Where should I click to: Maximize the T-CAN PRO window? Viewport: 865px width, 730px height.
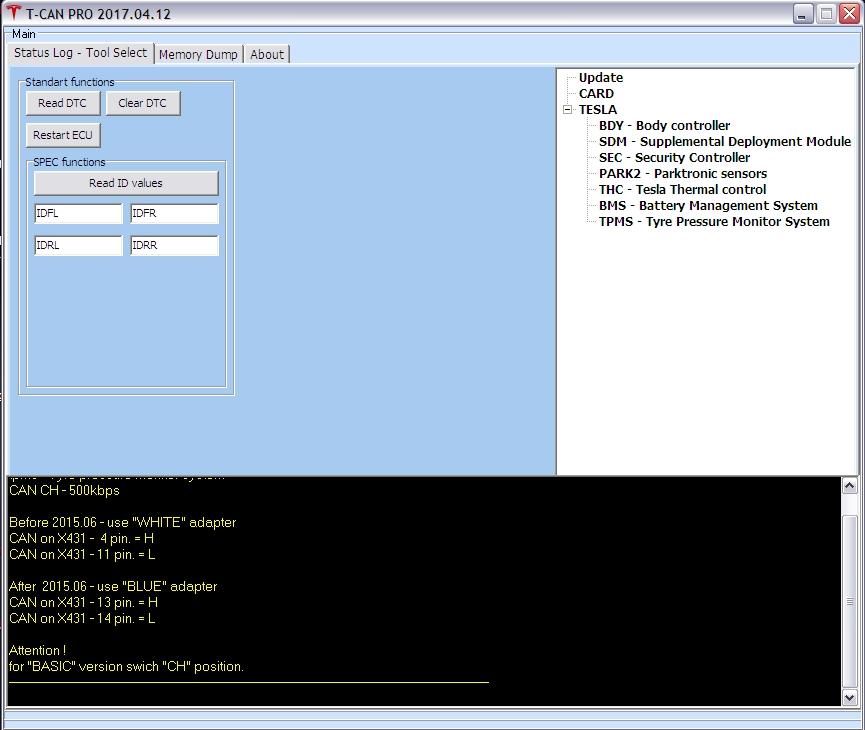(826, 13)
